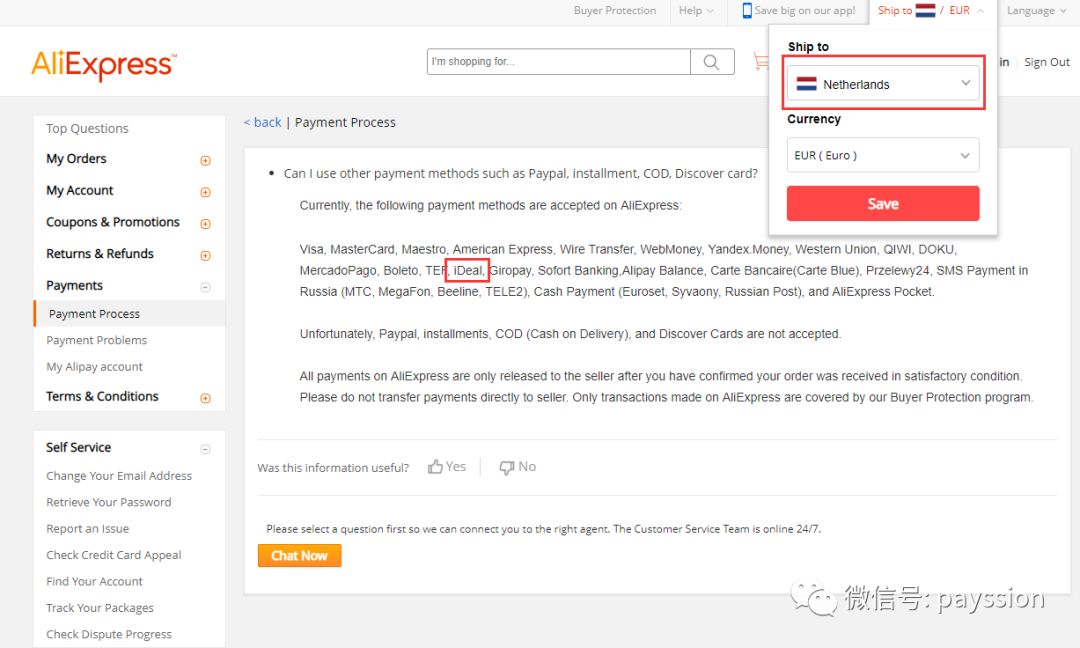Go back via the back link
Image resolution: width=1080 pixels, height=648 pixels.
pos(262,123)
